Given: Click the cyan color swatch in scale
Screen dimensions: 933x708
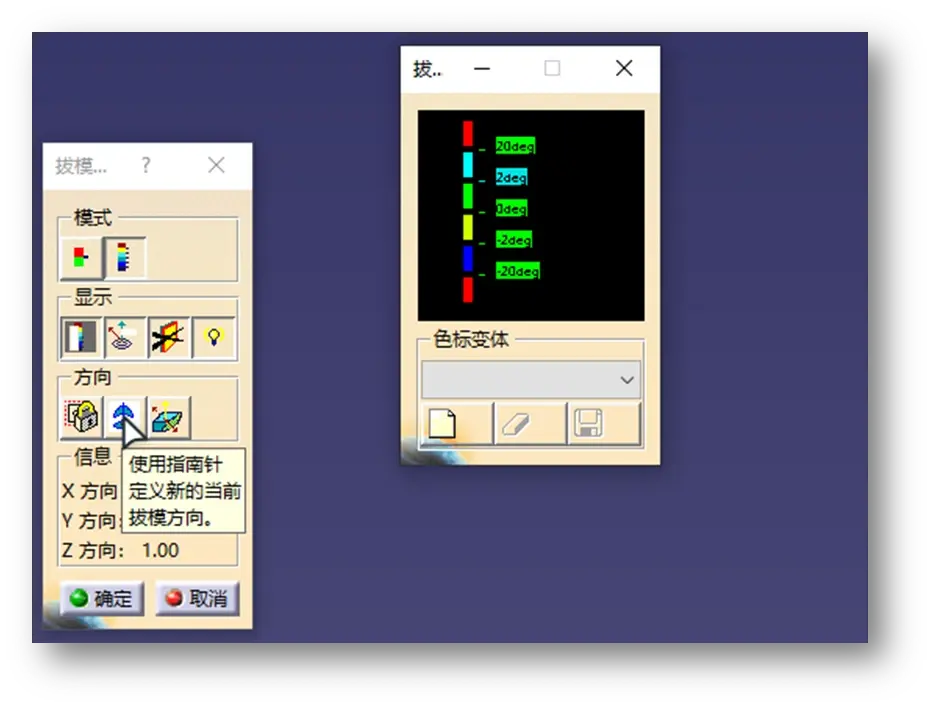Looking at the screenshot, I should click(x=467, y=165).
